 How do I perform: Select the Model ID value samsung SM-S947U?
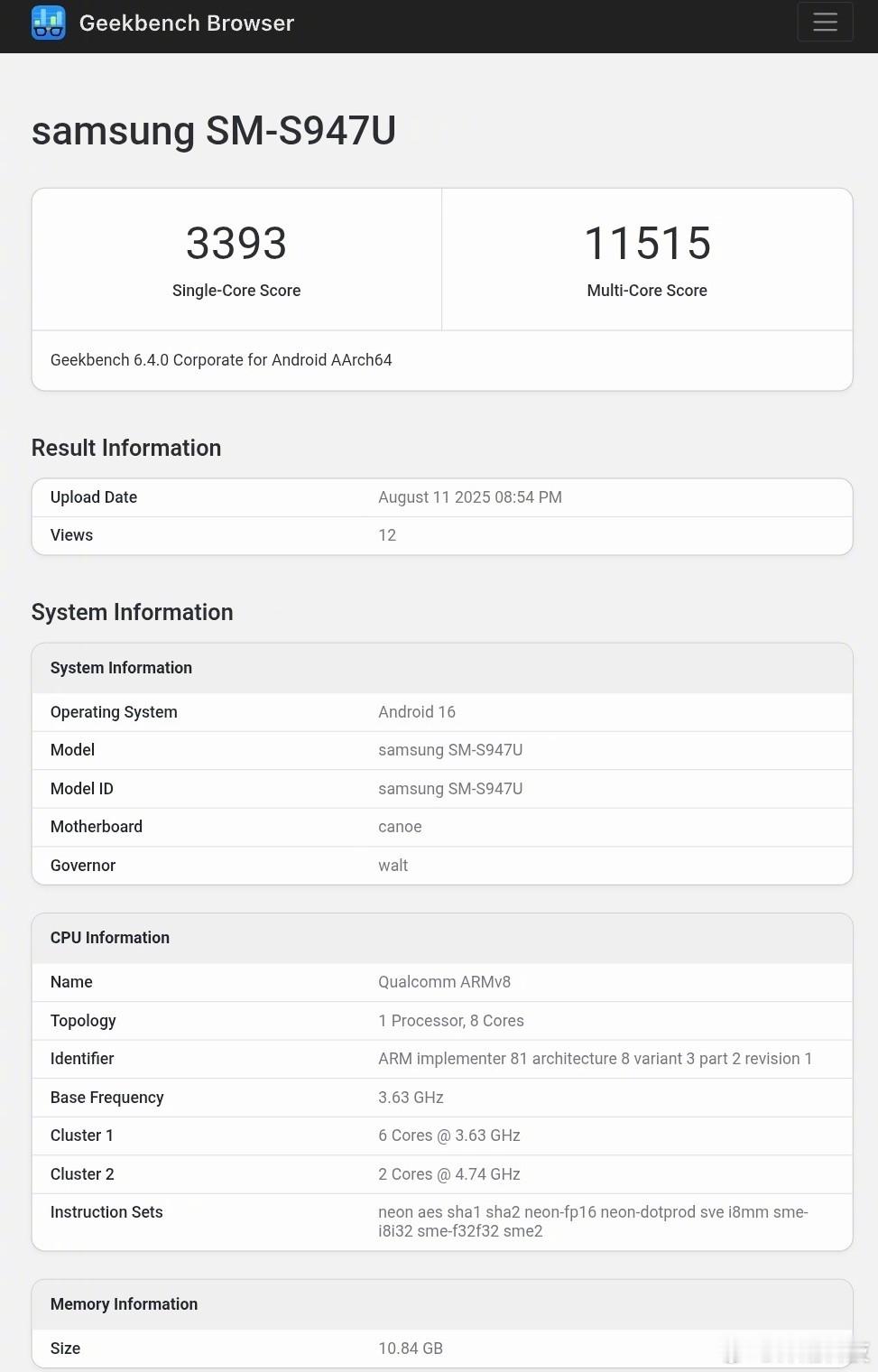[x=450, y=789]
